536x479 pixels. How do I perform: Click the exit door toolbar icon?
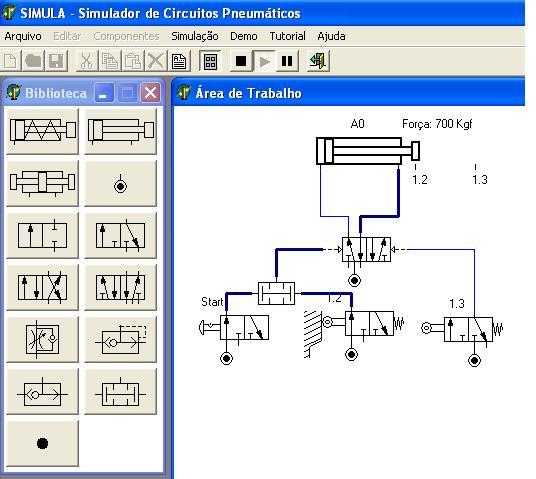click(318, 61)
